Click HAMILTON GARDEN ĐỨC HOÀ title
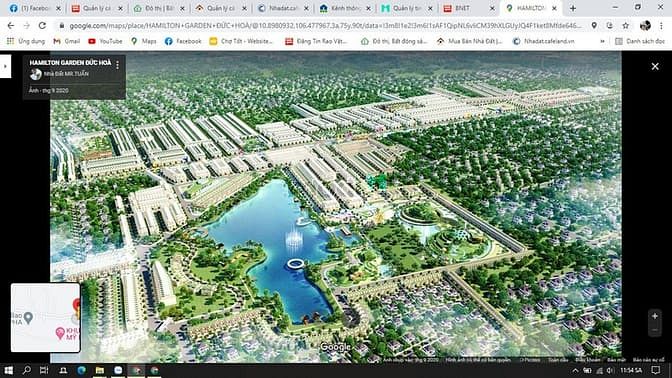 (70, 63)
